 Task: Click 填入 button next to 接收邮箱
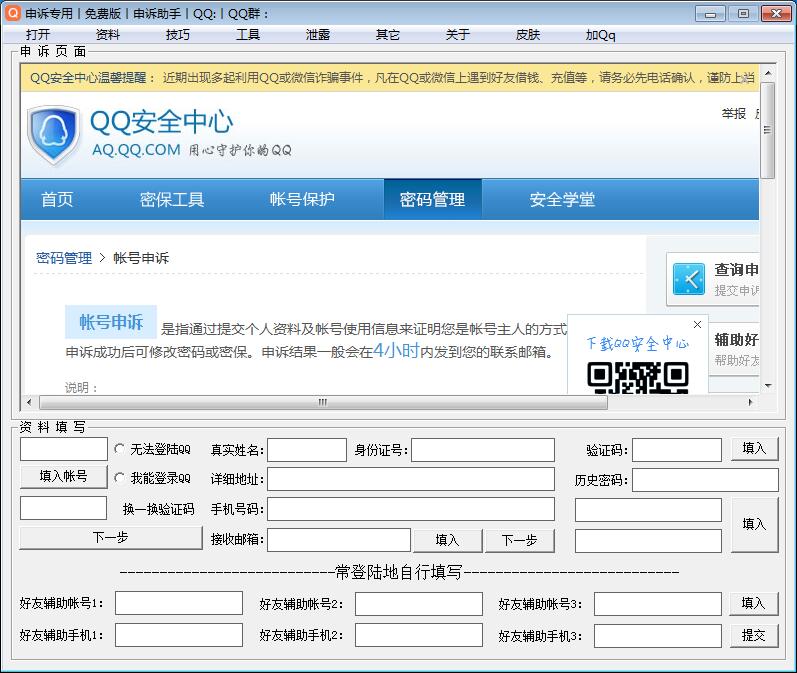[x=447, y=540]
